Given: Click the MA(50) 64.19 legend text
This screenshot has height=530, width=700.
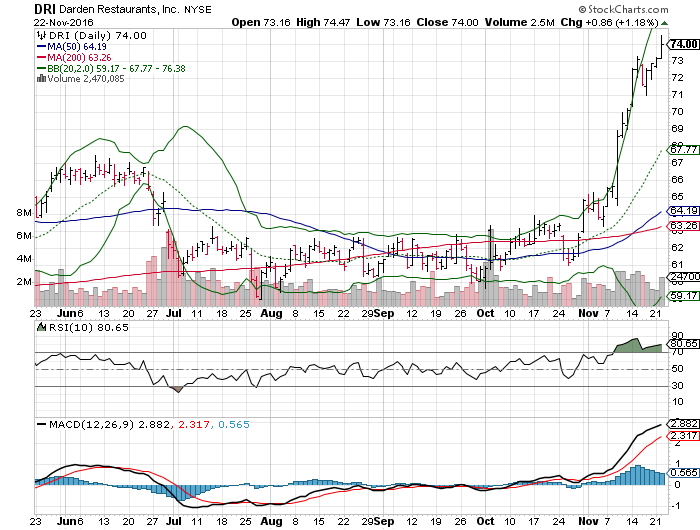Looking at the screenshot, I should tap(77, 46).
